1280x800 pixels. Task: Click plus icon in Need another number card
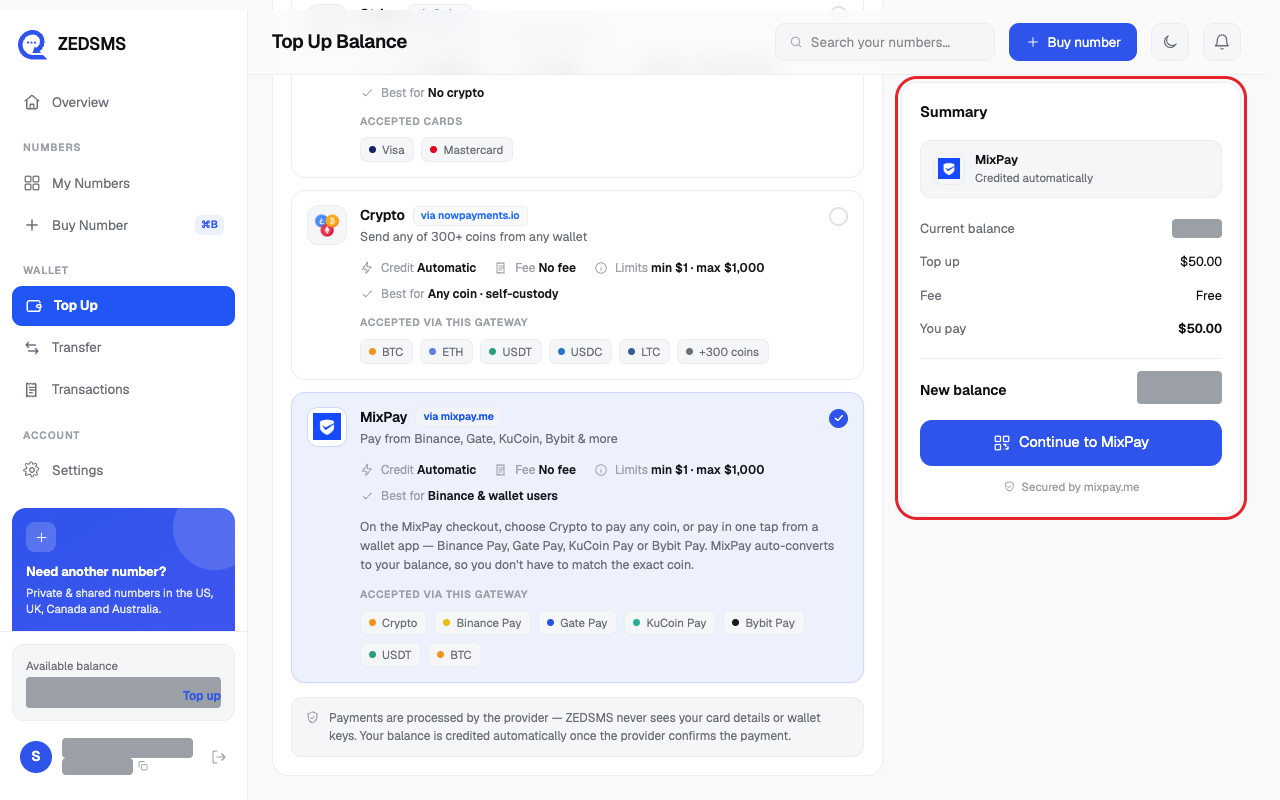click(x=41, y=537)
